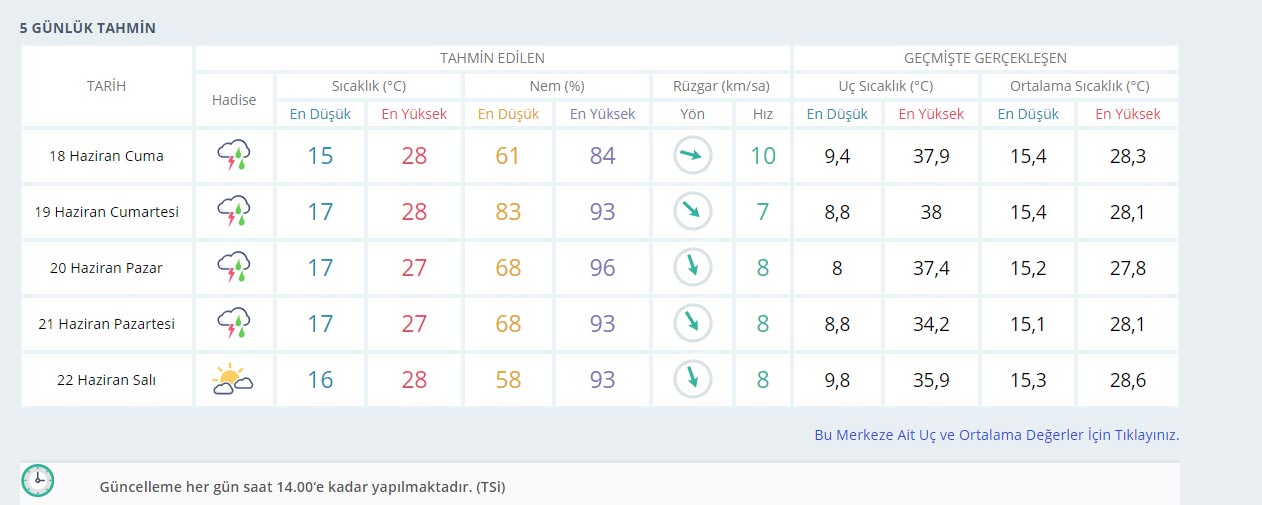
Task: Click the wind direction icon for 19 Haziran
Action: coord(692,212)
